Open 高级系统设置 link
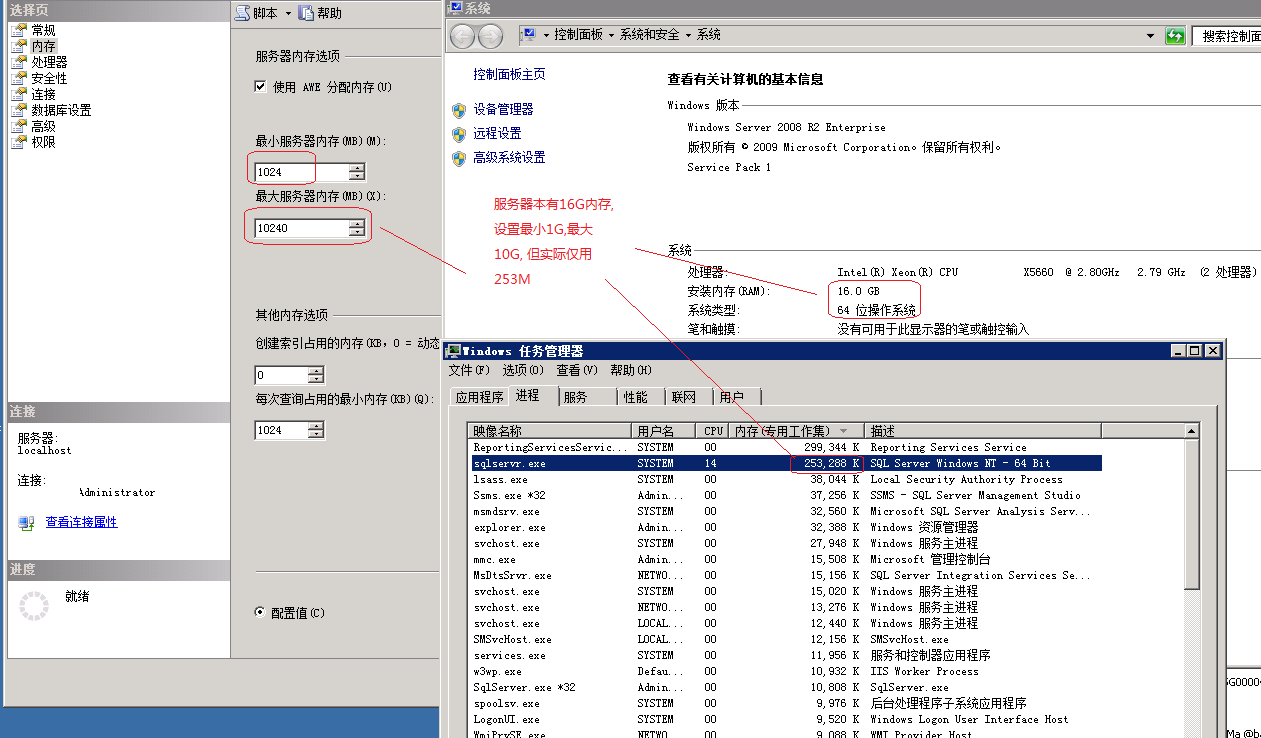This screenshot has width=1261, height=738. click(509, 157)
